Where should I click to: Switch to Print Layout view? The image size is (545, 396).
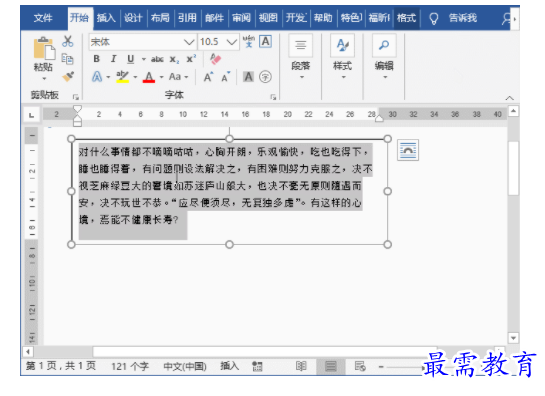tap(331, 366)
